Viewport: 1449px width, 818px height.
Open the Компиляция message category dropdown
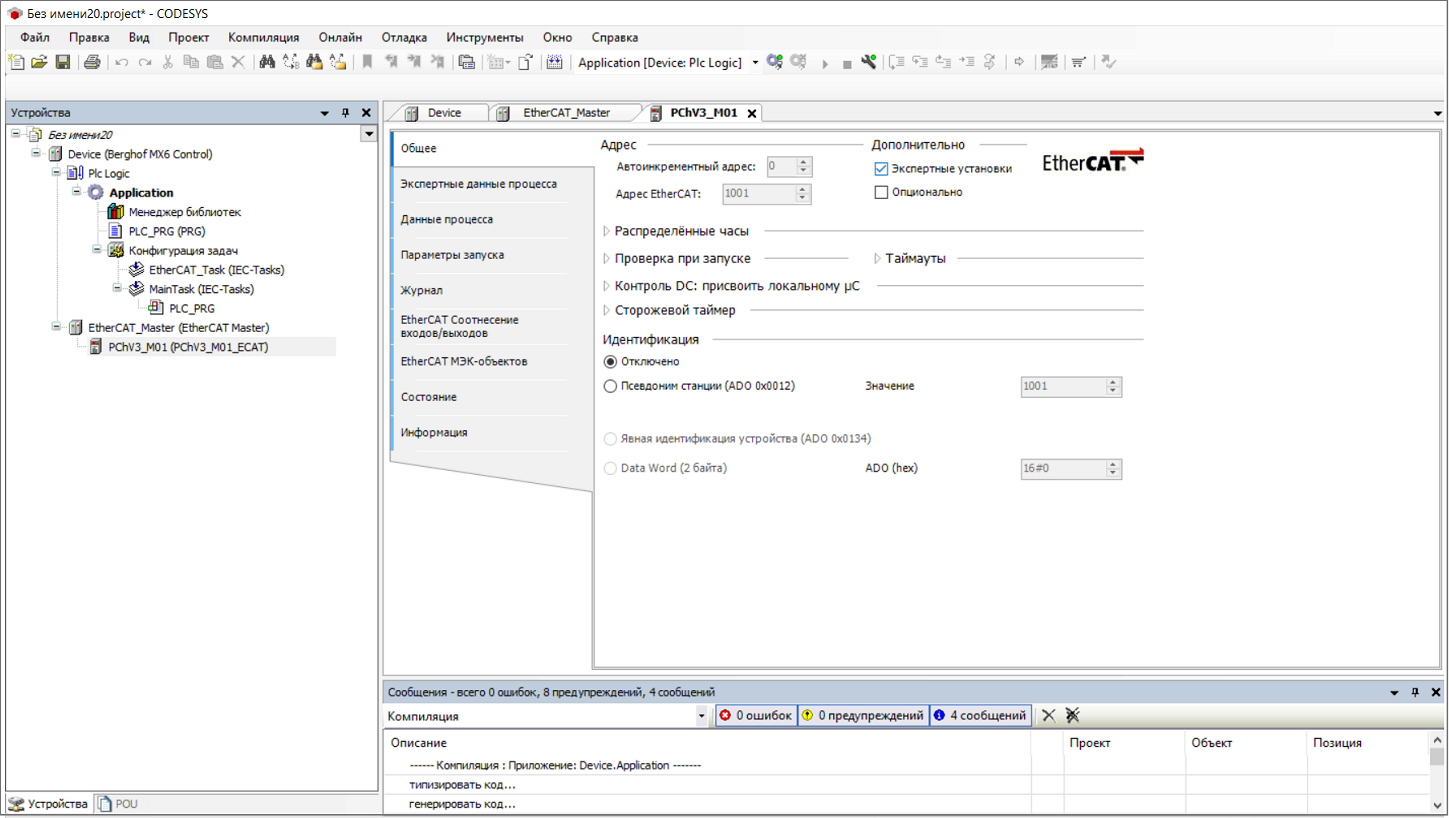(x=701, y=716)
